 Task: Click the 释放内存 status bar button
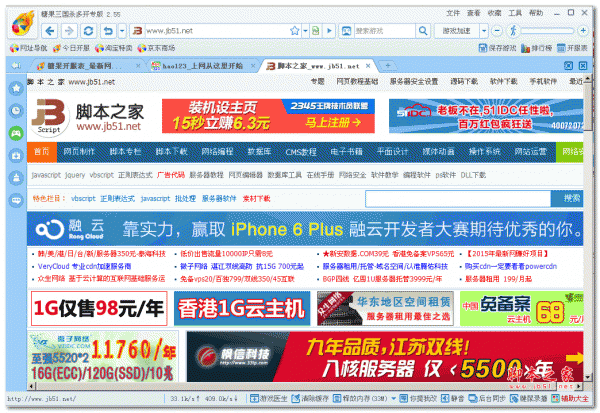[x=360, y=399]
